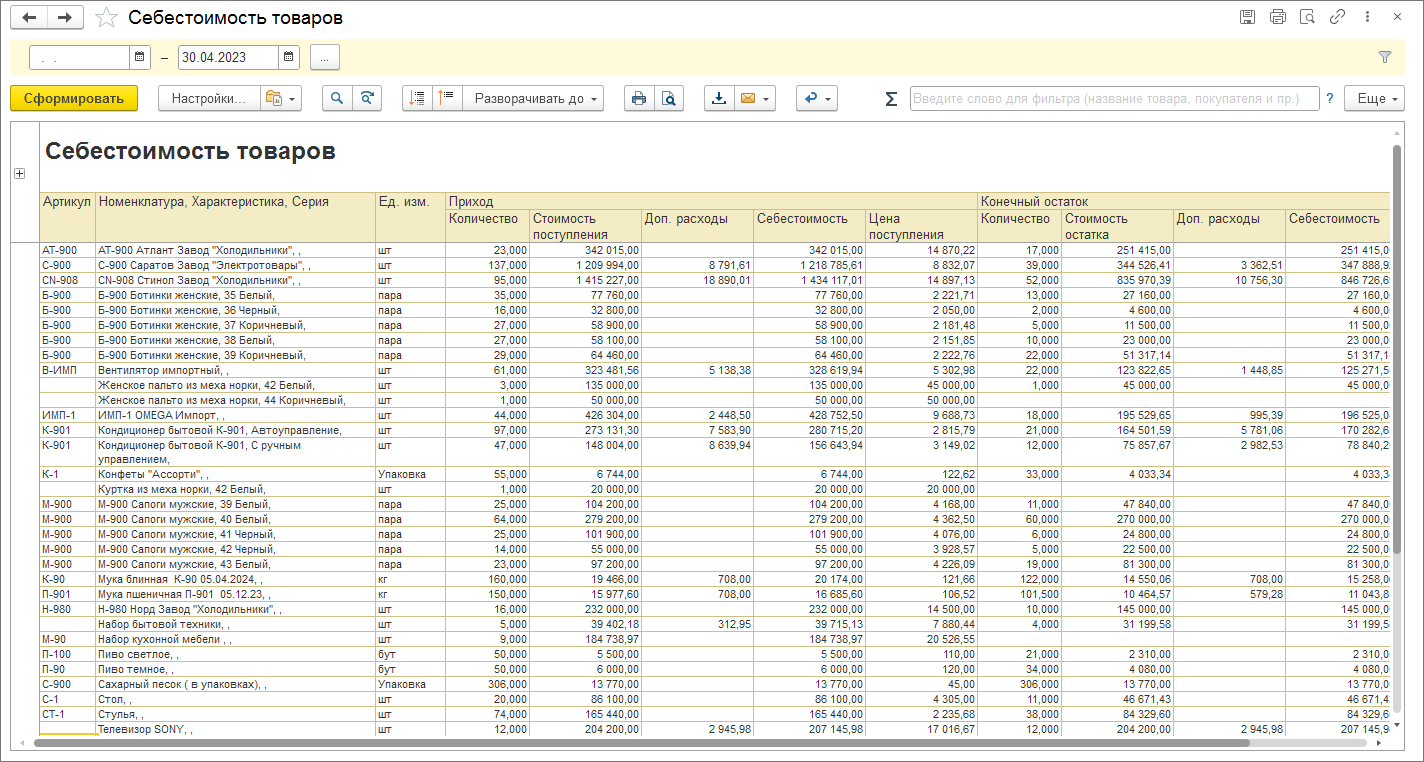This screenshot has width=1424, height=762.
Task: Click the Find magnifier toolbar icon
Action: [x=337, y=98]
